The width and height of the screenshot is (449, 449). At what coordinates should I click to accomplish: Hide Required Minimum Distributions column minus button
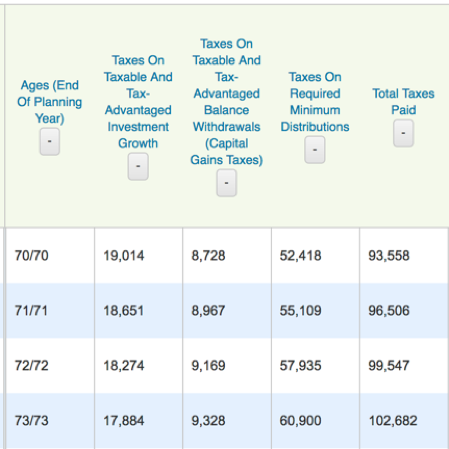click(315, 150)
